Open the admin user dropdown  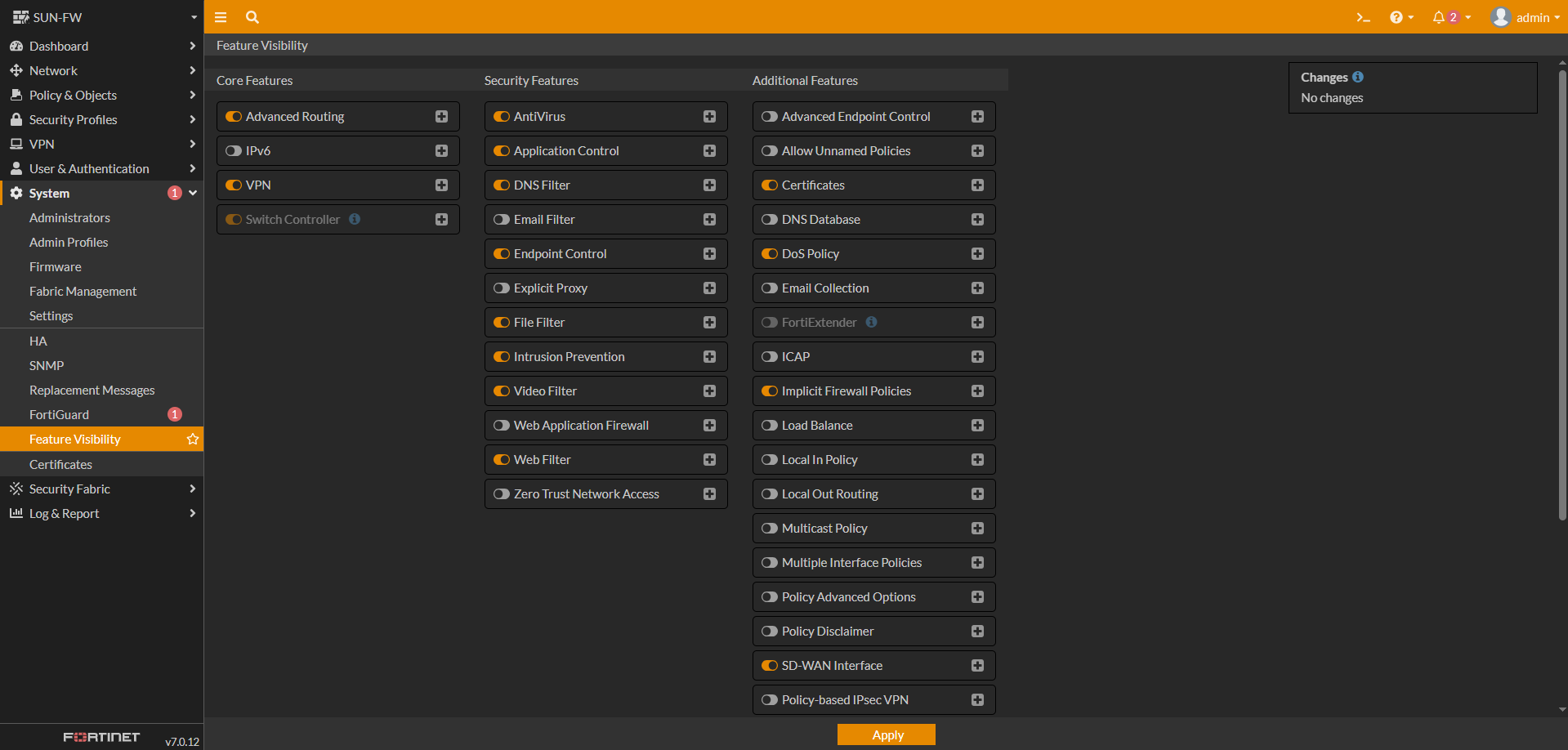(1525, 17)
